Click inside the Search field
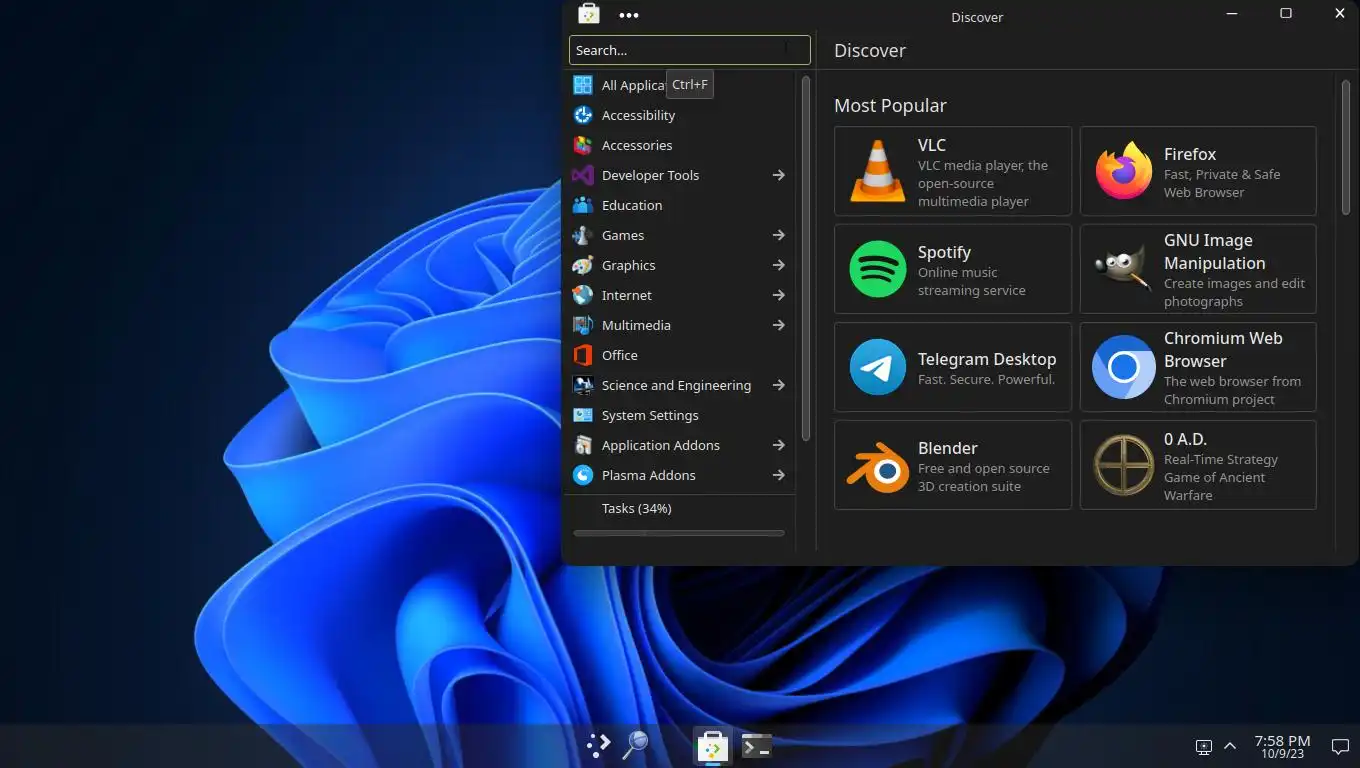This screenshot has height=768, width=1360. point(690,50)
